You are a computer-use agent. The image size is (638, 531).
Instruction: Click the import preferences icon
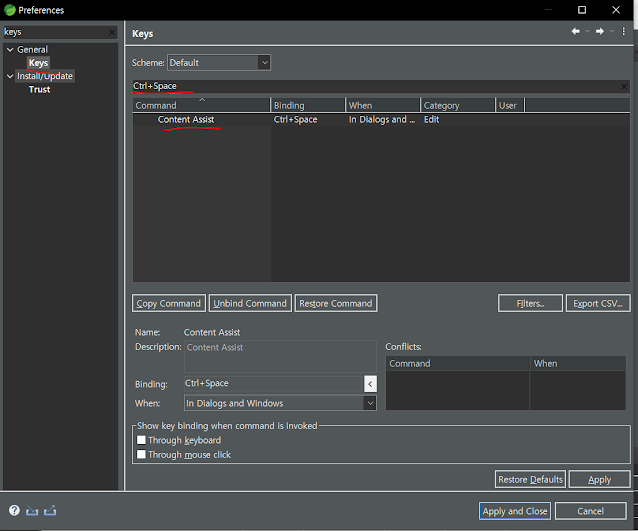[32, 511]
